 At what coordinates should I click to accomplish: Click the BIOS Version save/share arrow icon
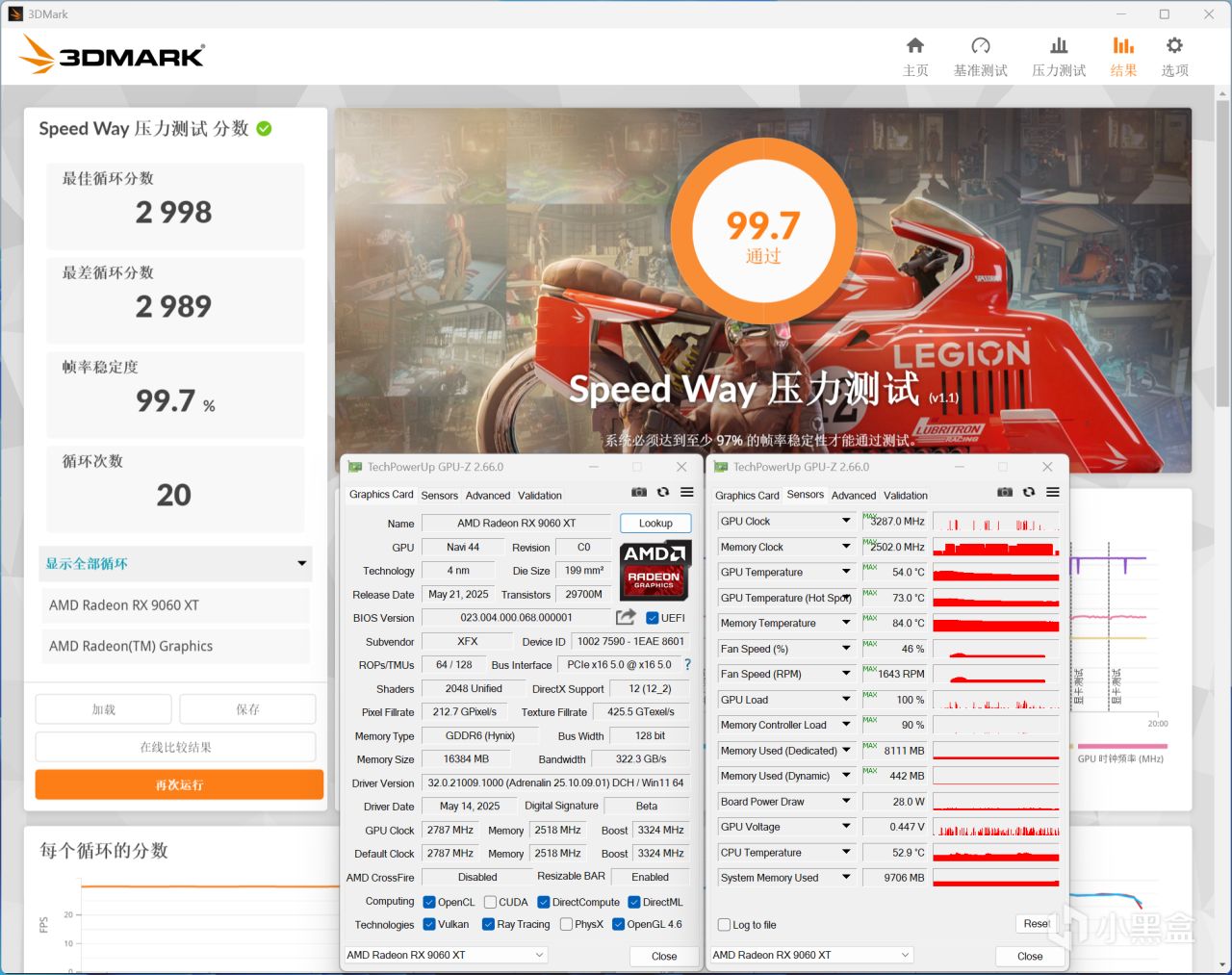(x=626, y=617)
